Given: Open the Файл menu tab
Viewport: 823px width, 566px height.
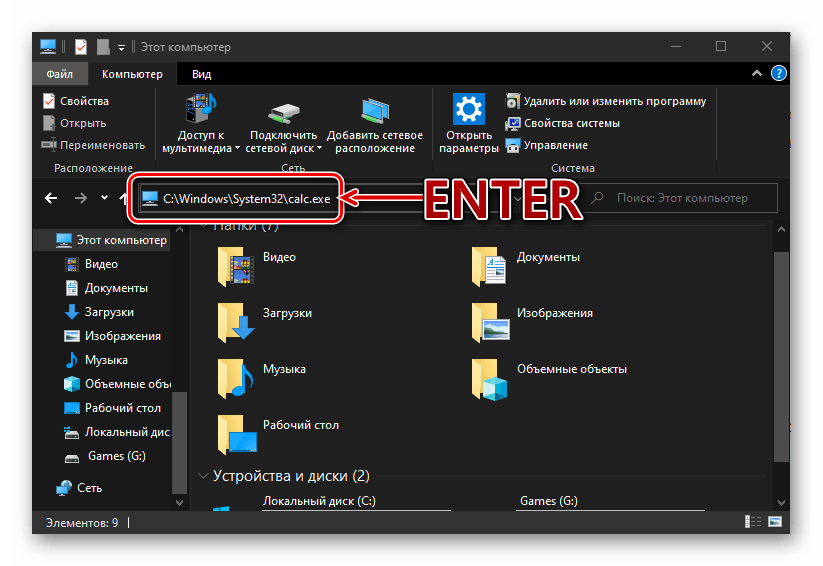Looking at the screenshot, I should coord(60,74).
